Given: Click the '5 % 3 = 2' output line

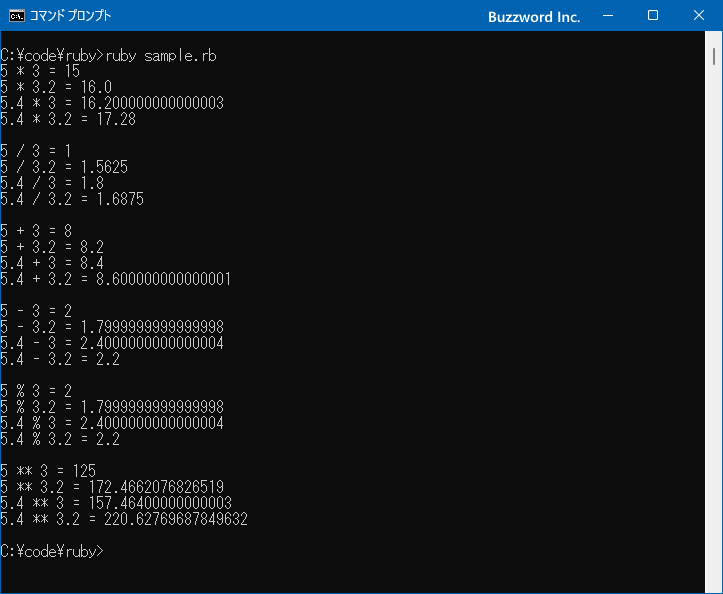Looking at the screenshot, I should [x=36, y=391].
